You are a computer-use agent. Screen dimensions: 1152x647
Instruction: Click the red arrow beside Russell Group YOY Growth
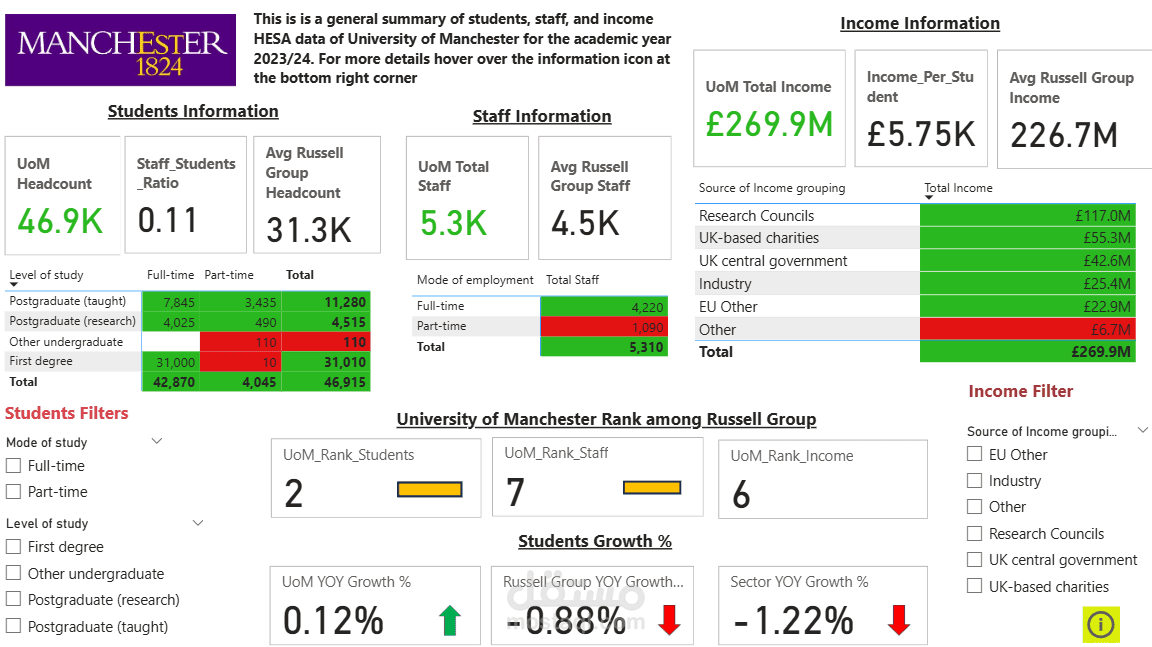pos(668,619)
